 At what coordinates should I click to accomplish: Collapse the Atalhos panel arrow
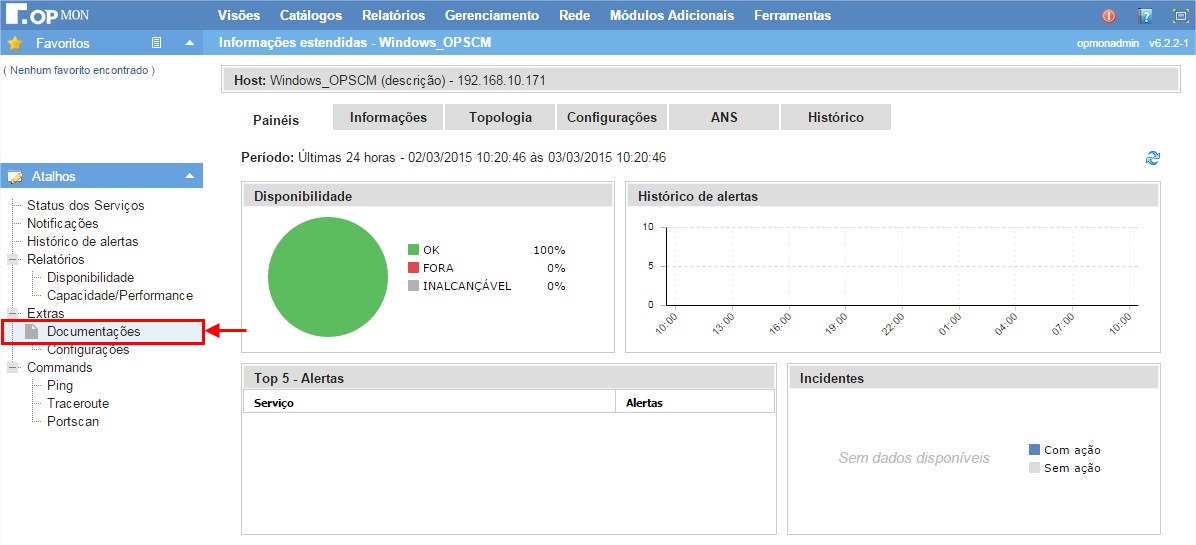coord(189,176)
